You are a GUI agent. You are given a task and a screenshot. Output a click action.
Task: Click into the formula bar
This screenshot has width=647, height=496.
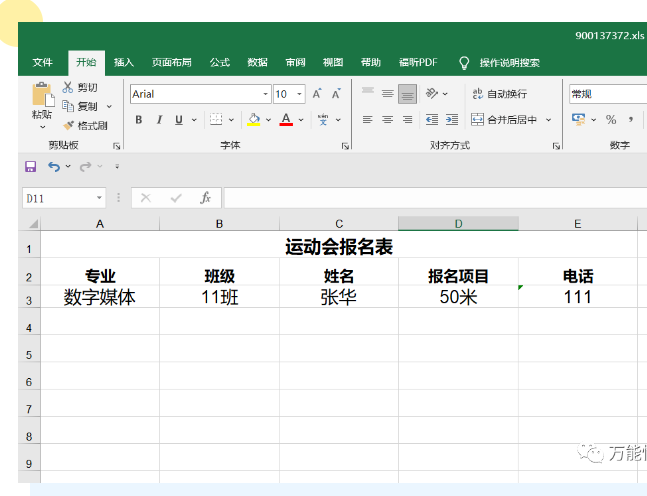(435, 198)
